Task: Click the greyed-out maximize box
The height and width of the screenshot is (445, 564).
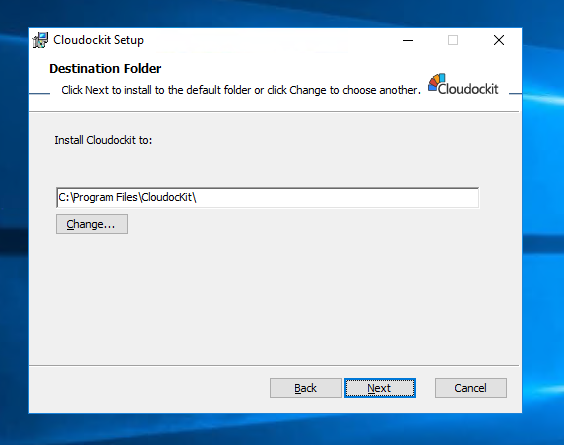Action: [453, 40]
